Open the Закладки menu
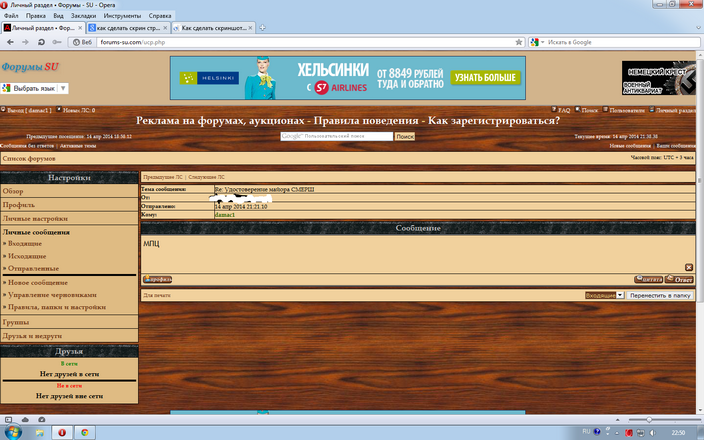This screenshot has width=704, height=440. tap(84, 16)
